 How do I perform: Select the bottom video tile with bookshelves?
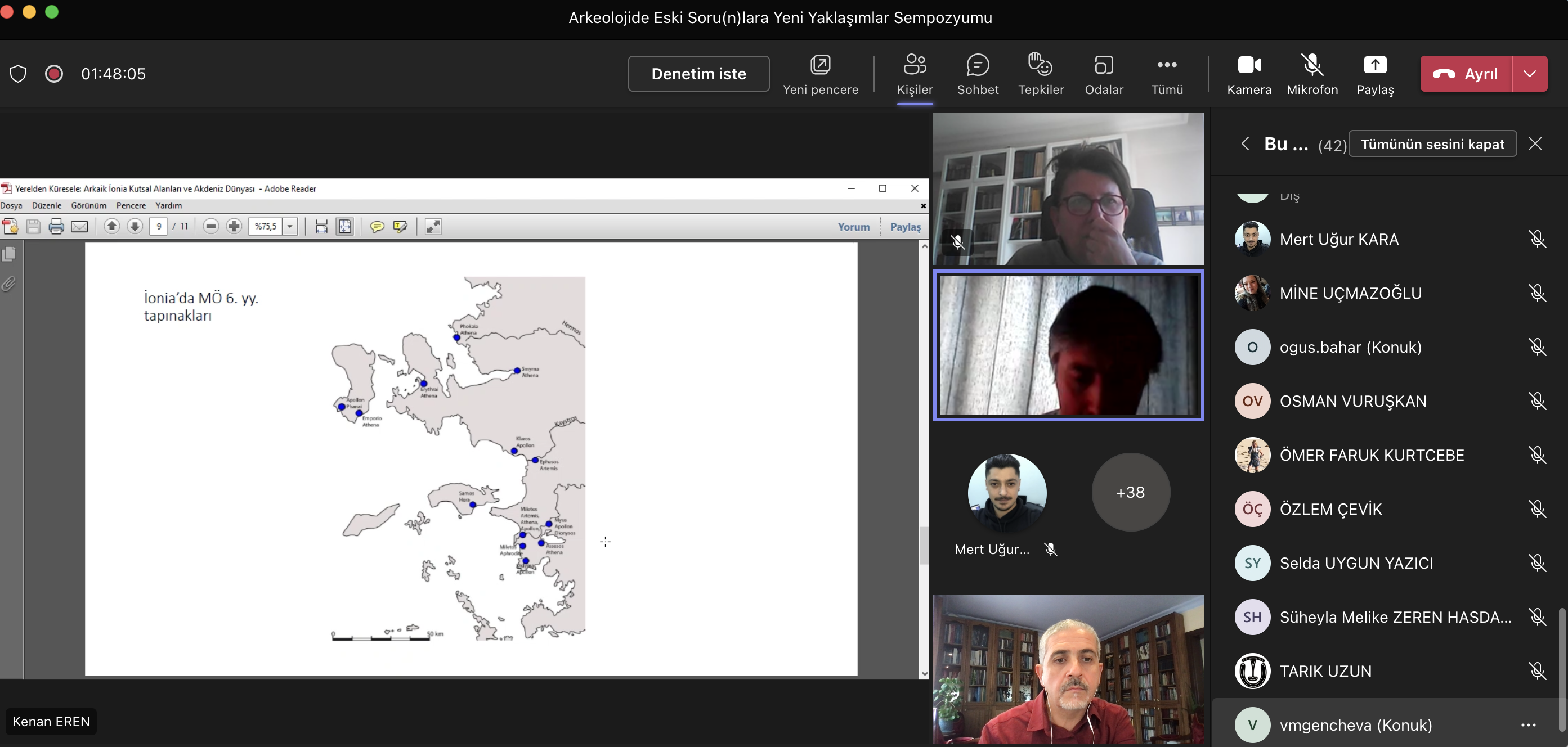1068,669
